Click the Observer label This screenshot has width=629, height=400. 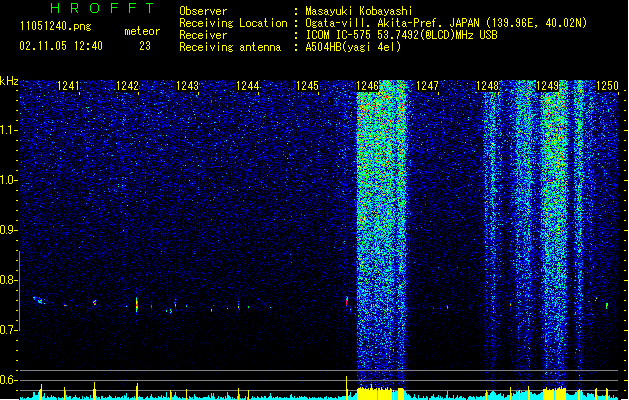point(203,11)
